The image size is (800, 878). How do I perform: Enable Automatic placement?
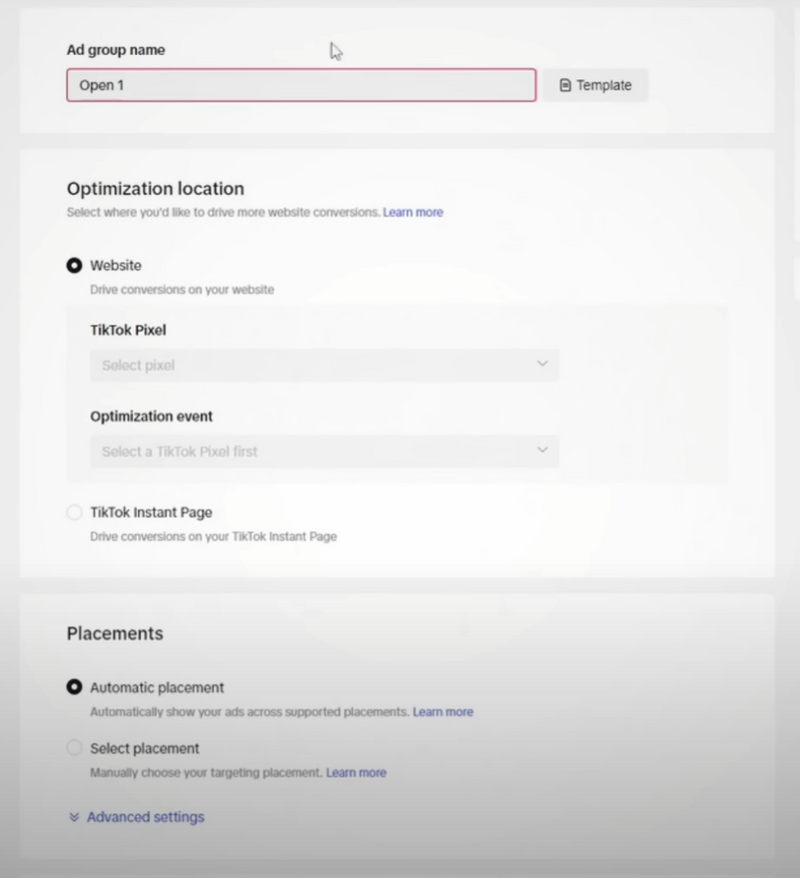[x=75, y=687]
